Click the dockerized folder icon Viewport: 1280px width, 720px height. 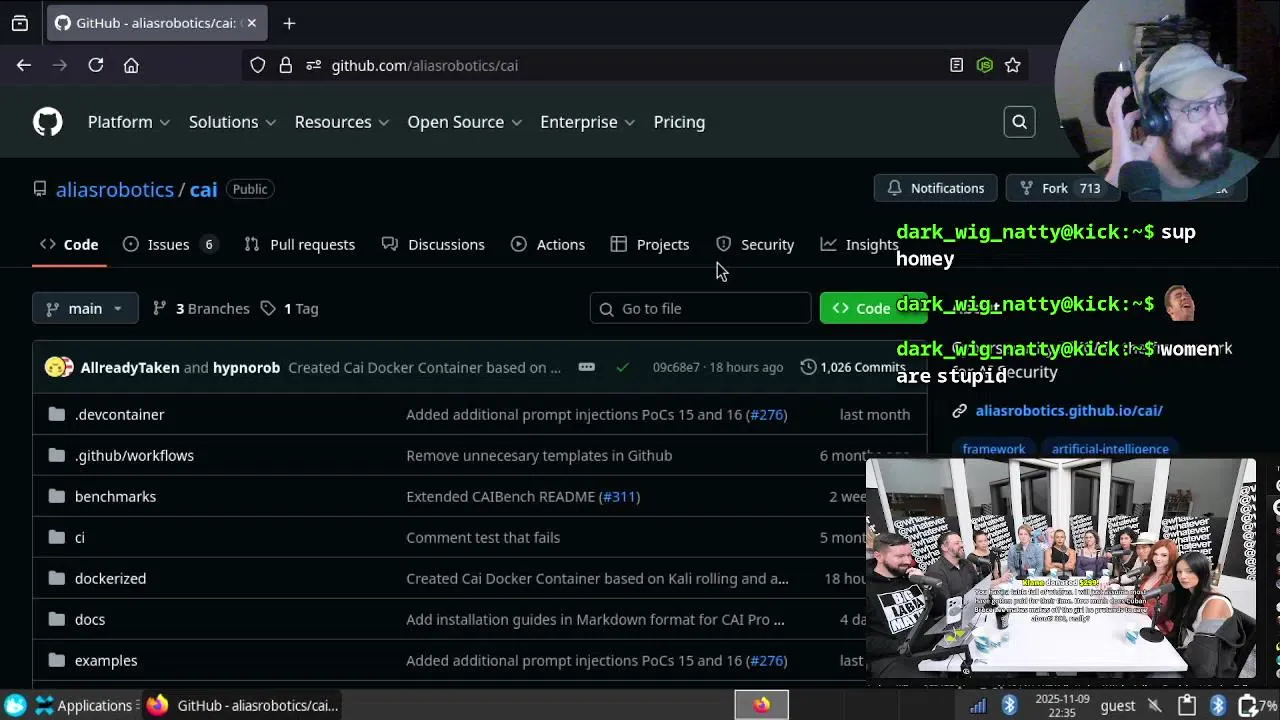pos(57,578)
